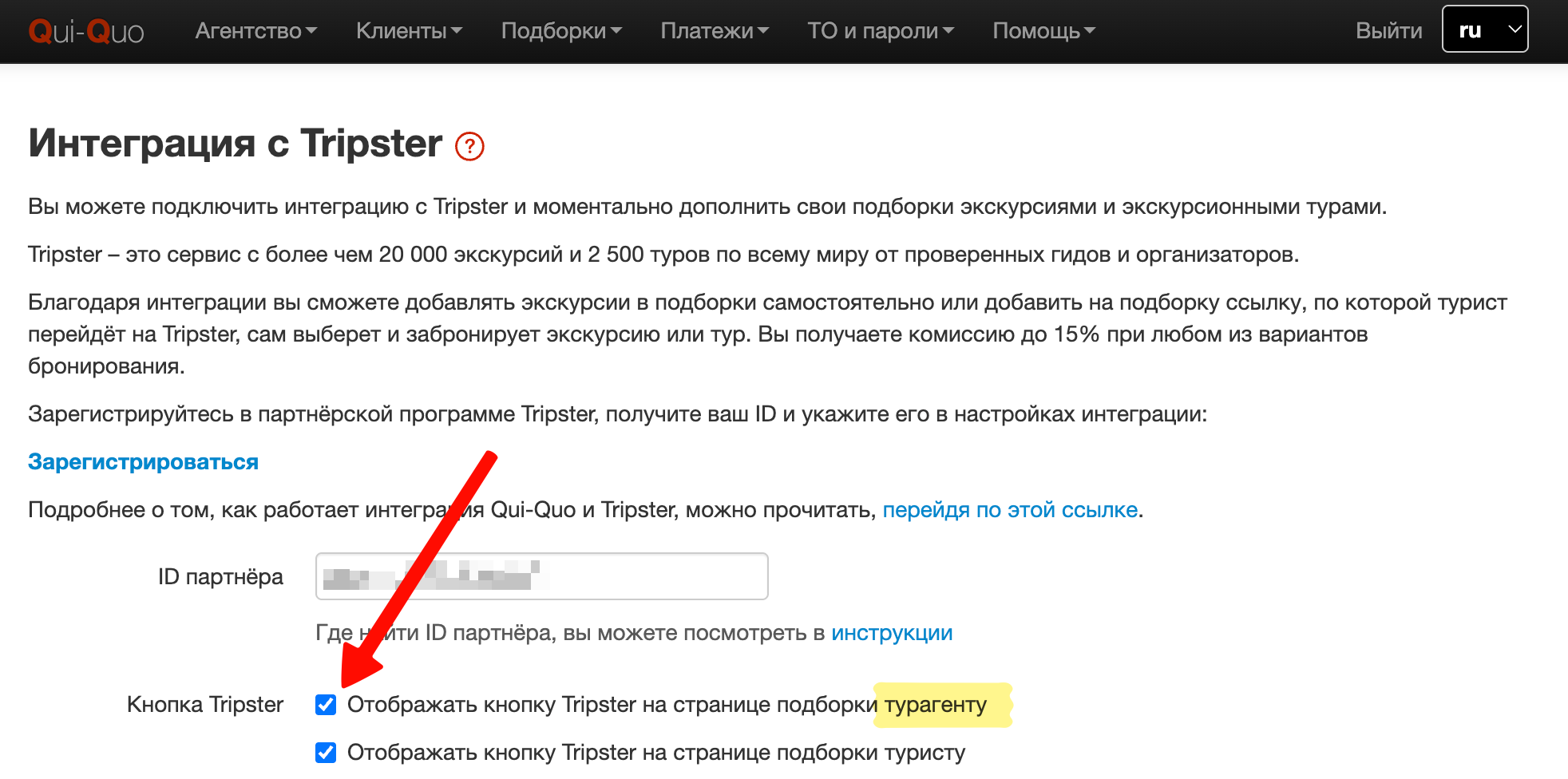Viewport: 1568px width, 779px height.
Task: Toggle the Tripster button checkbox for турагенту
Action: (326, 705)
